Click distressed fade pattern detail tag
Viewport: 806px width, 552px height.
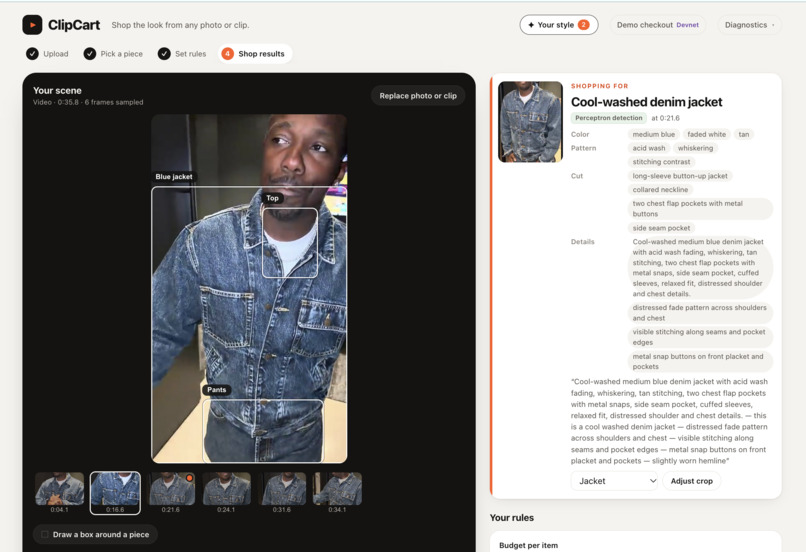(700, 312)
